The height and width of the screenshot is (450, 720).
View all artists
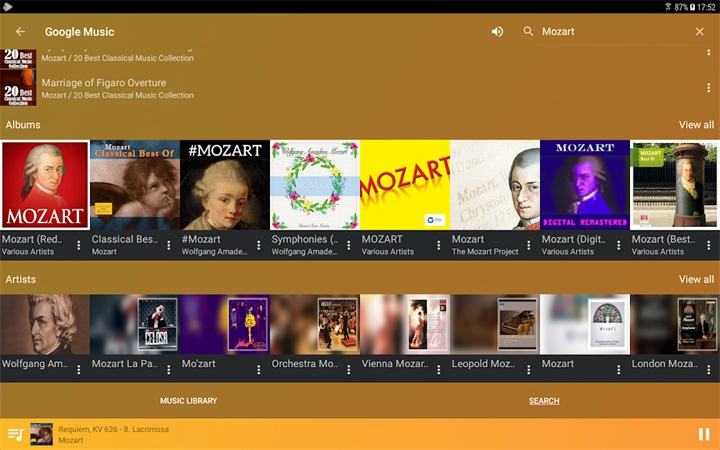point(696,279)
